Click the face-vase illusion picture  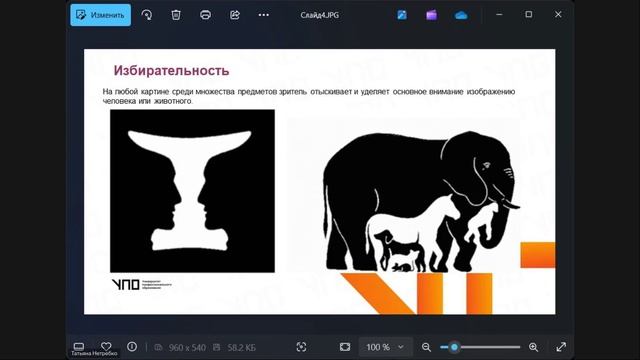[192, 191]
